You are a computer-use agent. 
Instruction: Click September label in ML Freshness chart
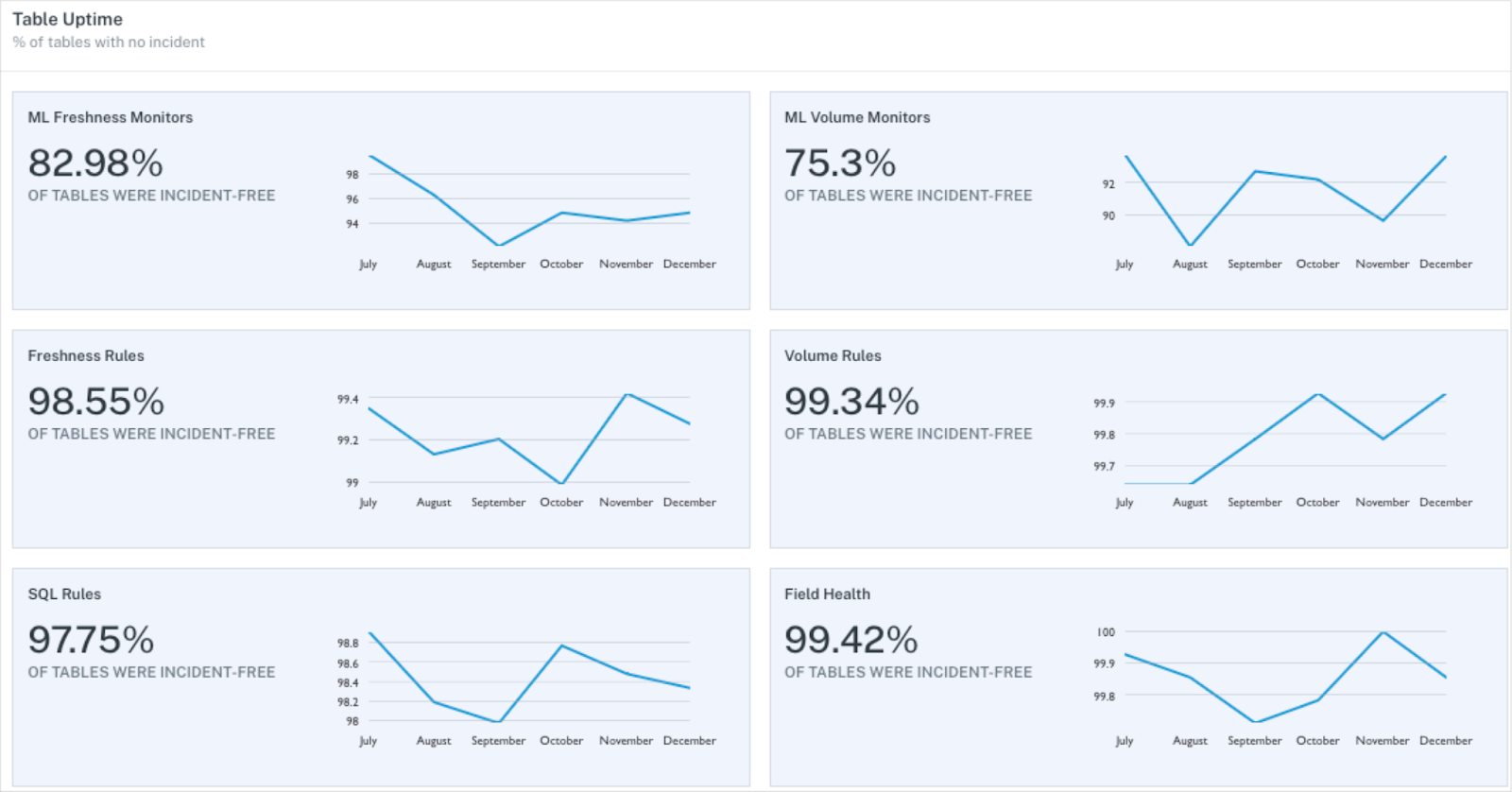click(x=498, y=264)
